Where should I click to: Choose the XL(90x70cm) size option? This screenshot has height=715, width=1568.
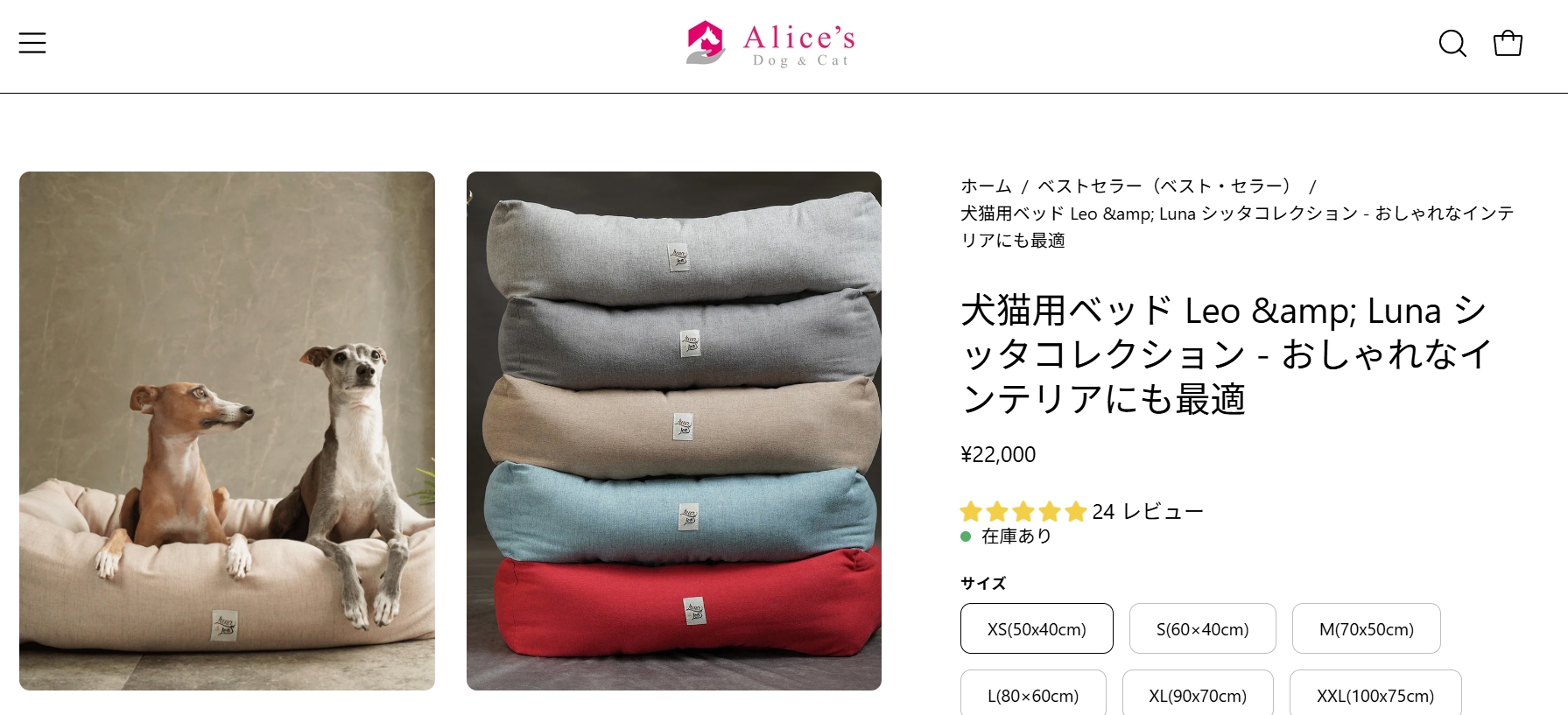[x=1198, y=695]
